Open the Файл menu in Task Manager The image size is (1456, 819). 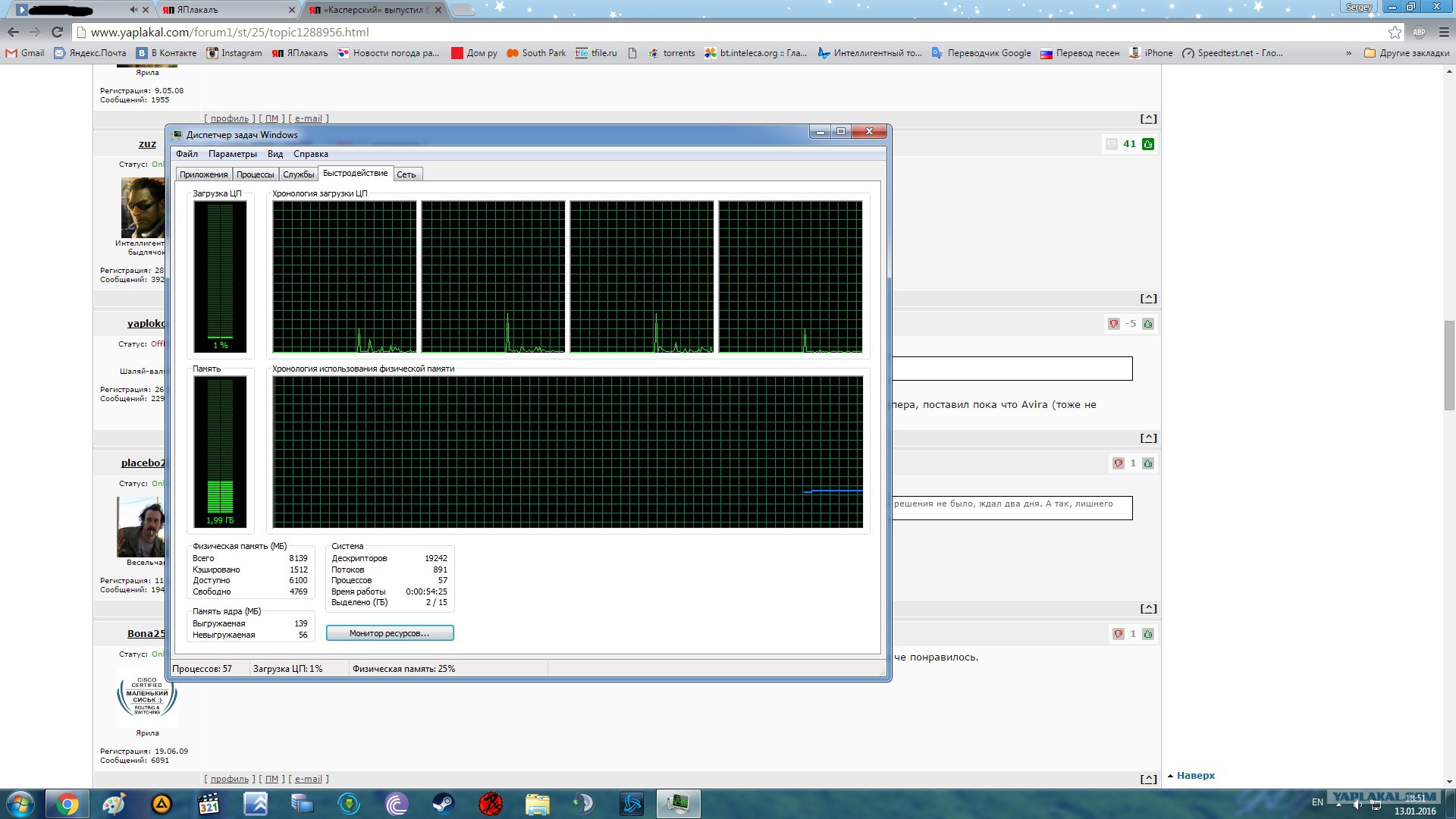(x=187, y=154)
